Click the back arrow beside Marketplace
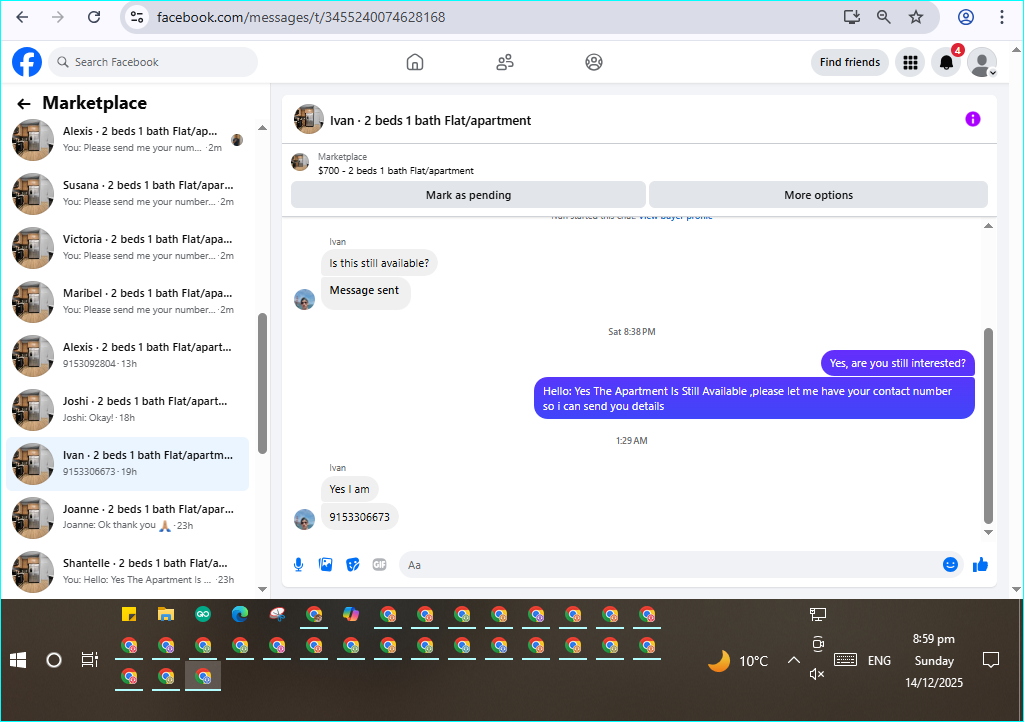 [24, 104]
